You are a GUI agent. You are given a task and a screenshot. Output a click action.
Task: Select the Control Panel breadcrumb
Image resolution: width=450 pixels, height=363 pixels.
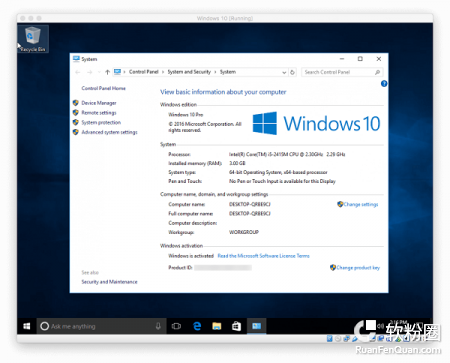144,72
